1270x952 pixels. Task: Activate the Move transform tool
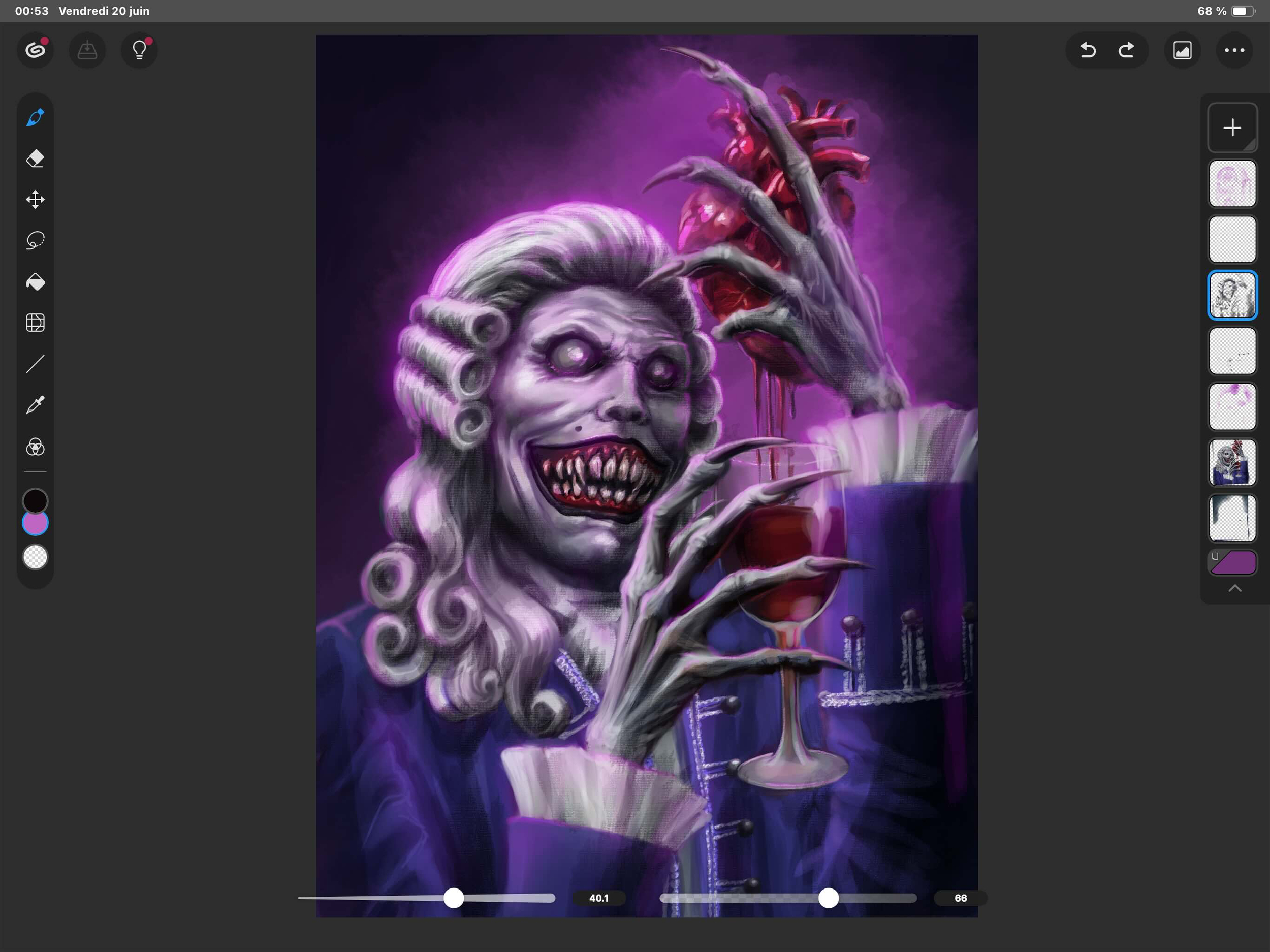[x=35, y=199]
